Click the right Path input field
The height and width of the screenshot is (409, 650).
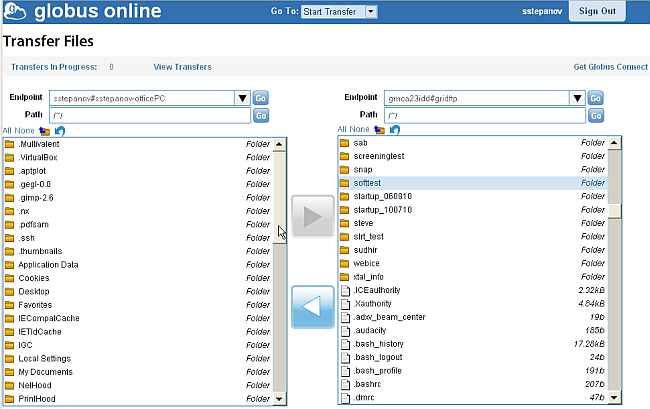[x=485, y=115]
